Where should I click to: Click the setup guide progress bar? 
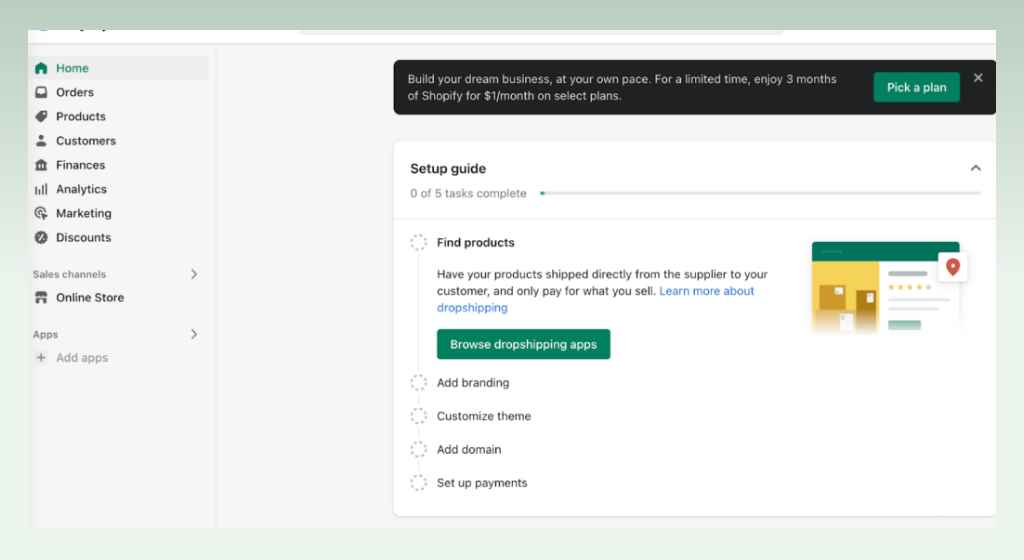[760, 193]
